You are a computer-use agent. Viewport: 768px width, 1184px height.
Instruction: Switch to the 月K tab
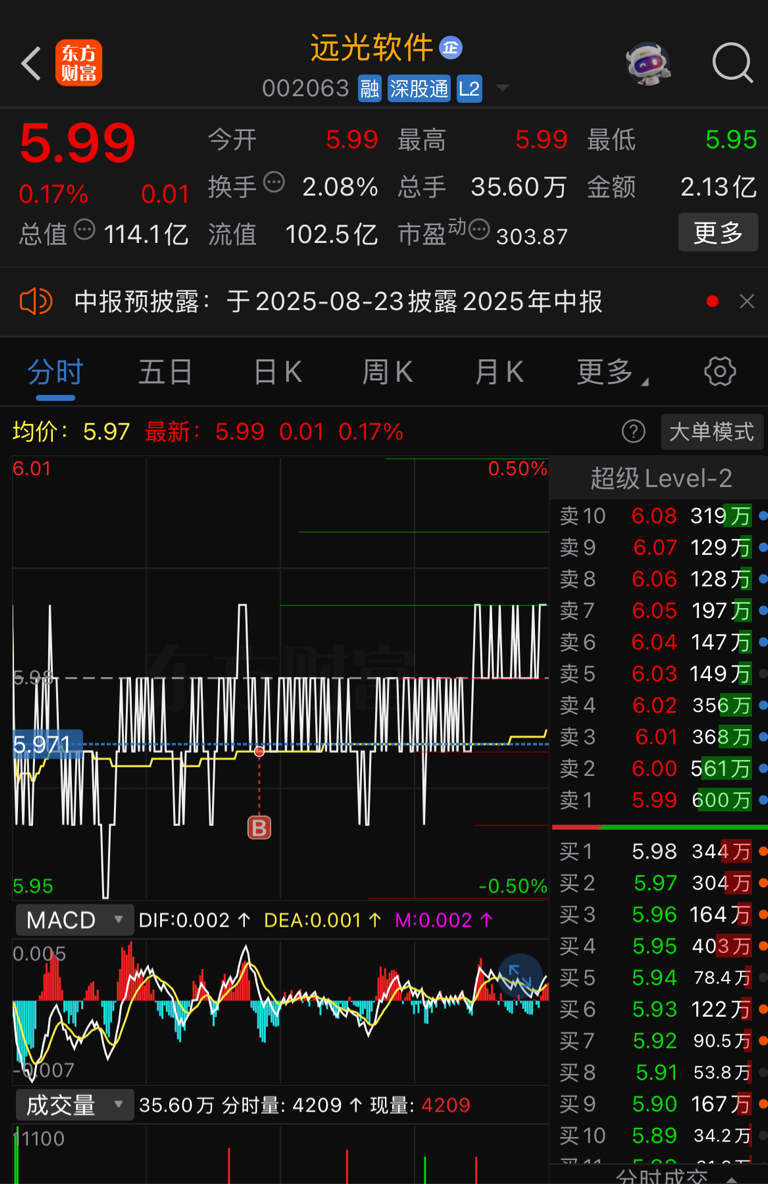click(x=498, y=372)
